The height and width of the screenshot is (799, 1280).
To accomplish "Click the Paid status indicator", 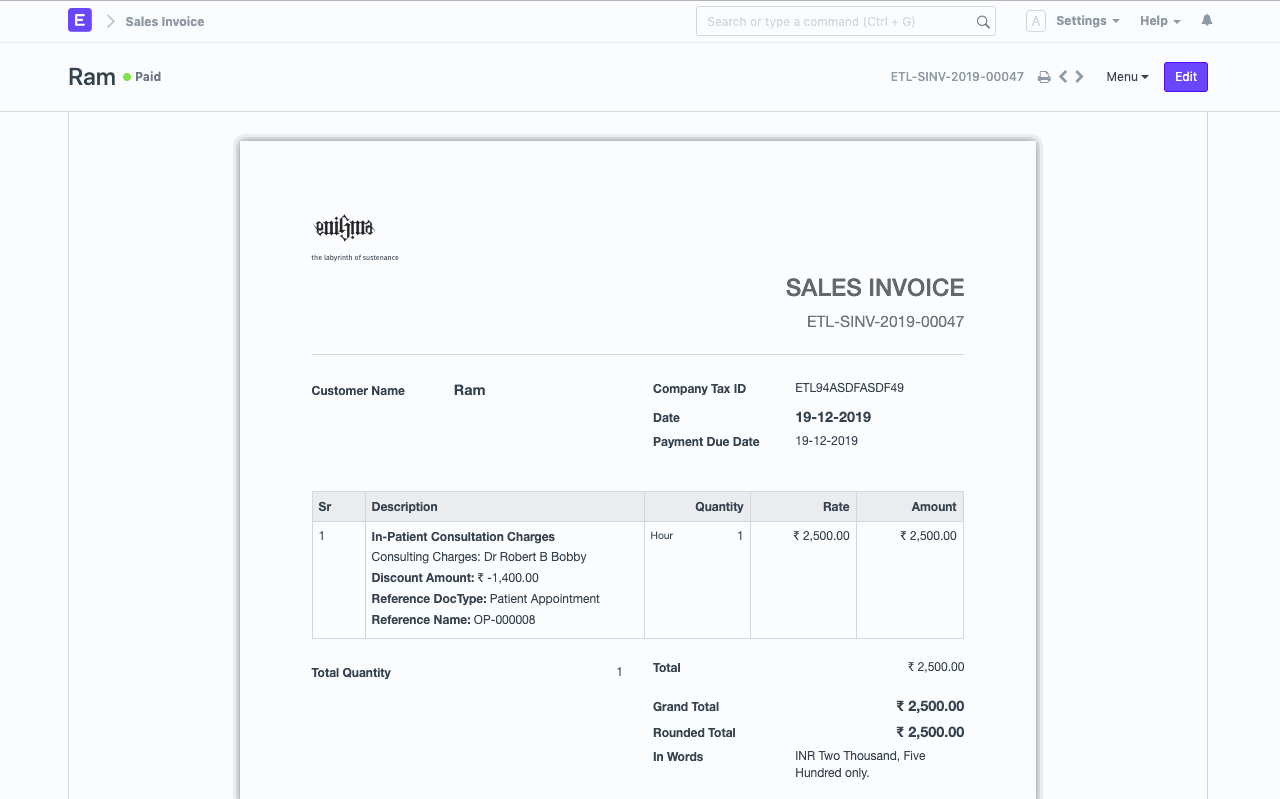I will (142, 76).
